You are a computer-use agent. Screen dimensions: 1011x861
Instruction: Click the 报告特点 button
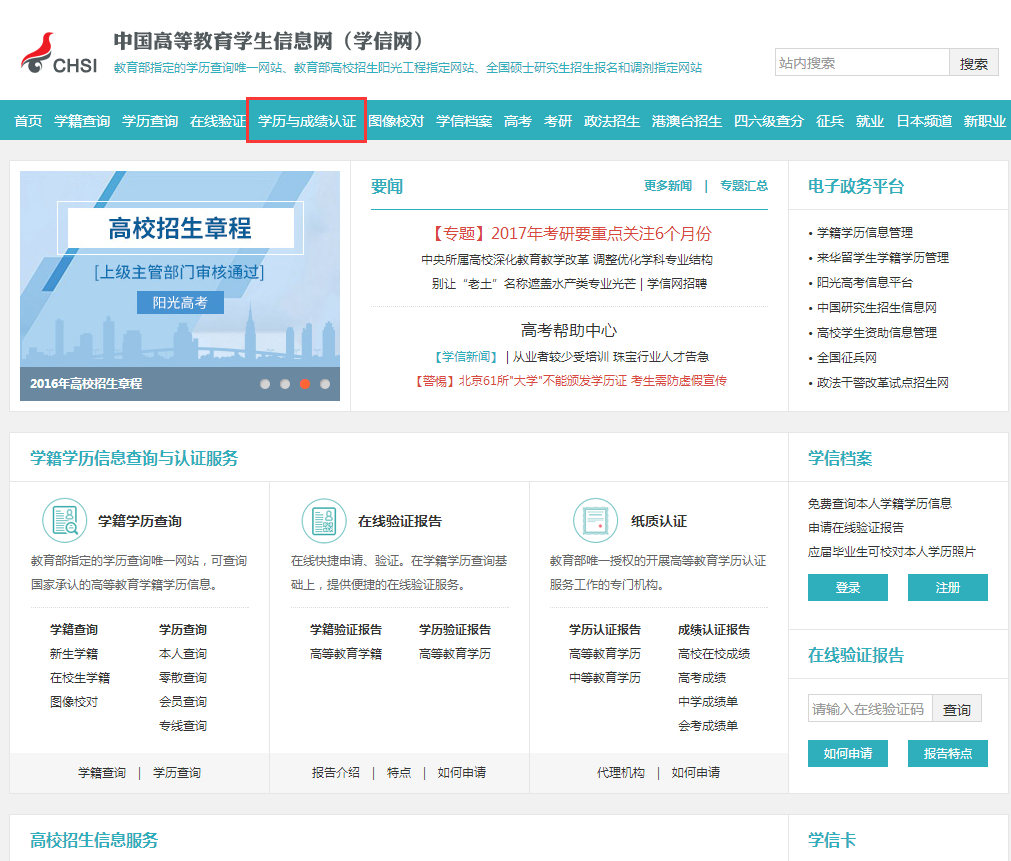948,753
